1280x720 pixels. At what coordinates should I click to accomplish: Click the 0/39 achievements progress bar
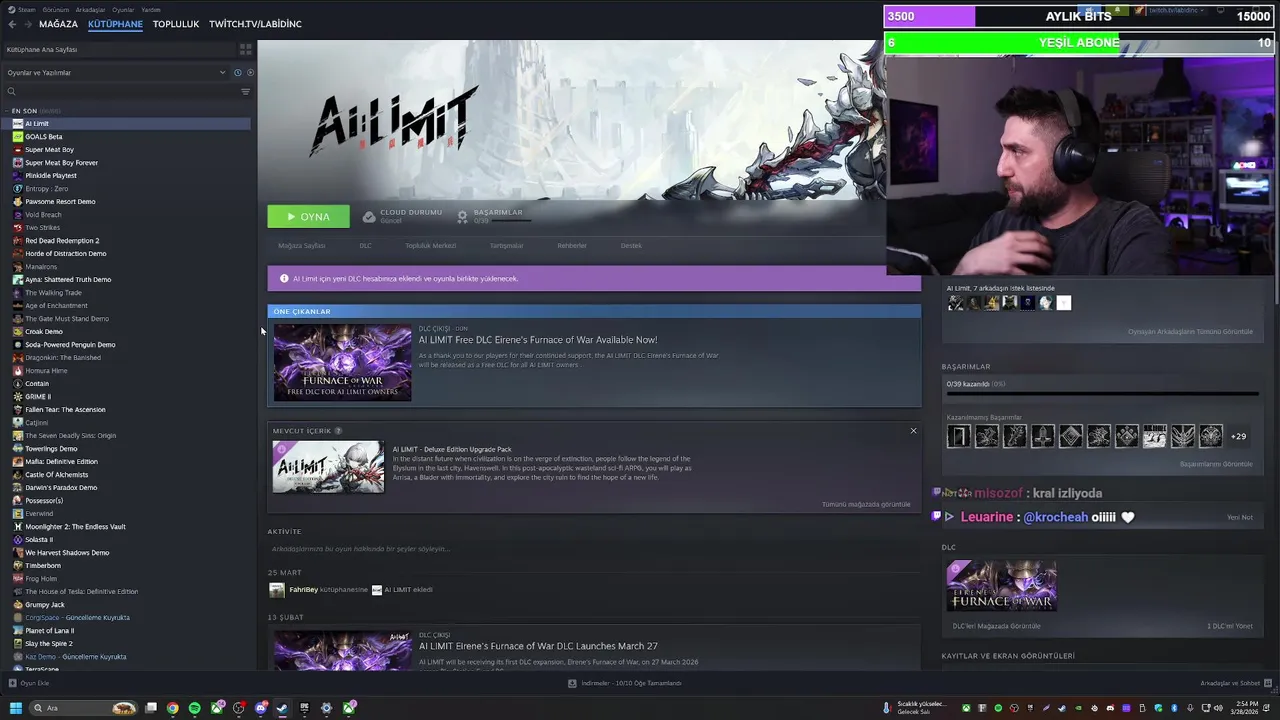tap(1102, 393)
